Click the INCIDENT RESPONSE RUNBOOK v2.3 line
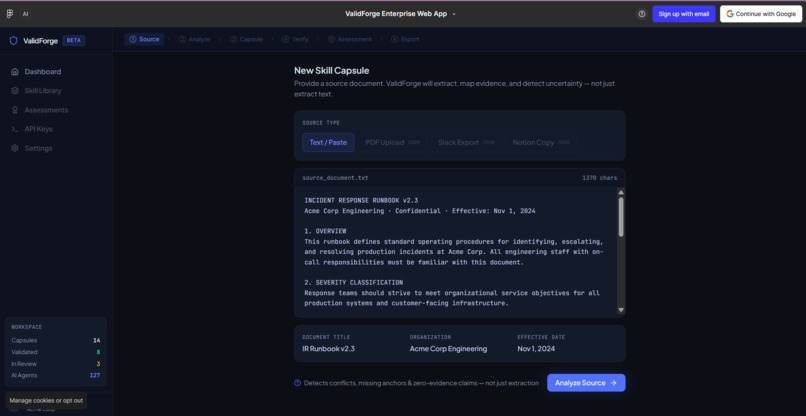The width and height of the screenshot is (806, 416). [361, 200]
